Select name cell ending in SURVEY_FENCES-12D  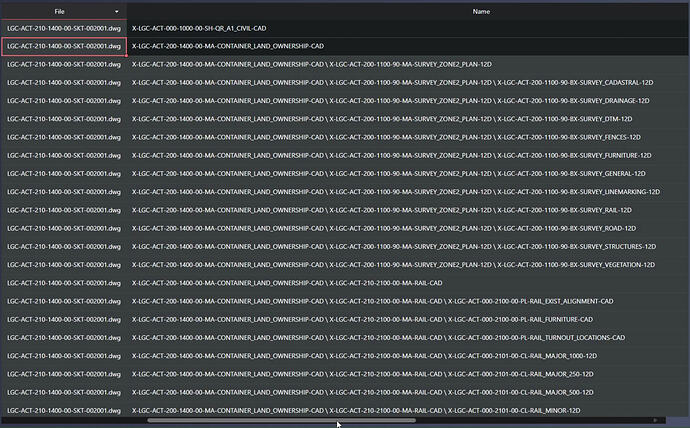pos(408,137)
